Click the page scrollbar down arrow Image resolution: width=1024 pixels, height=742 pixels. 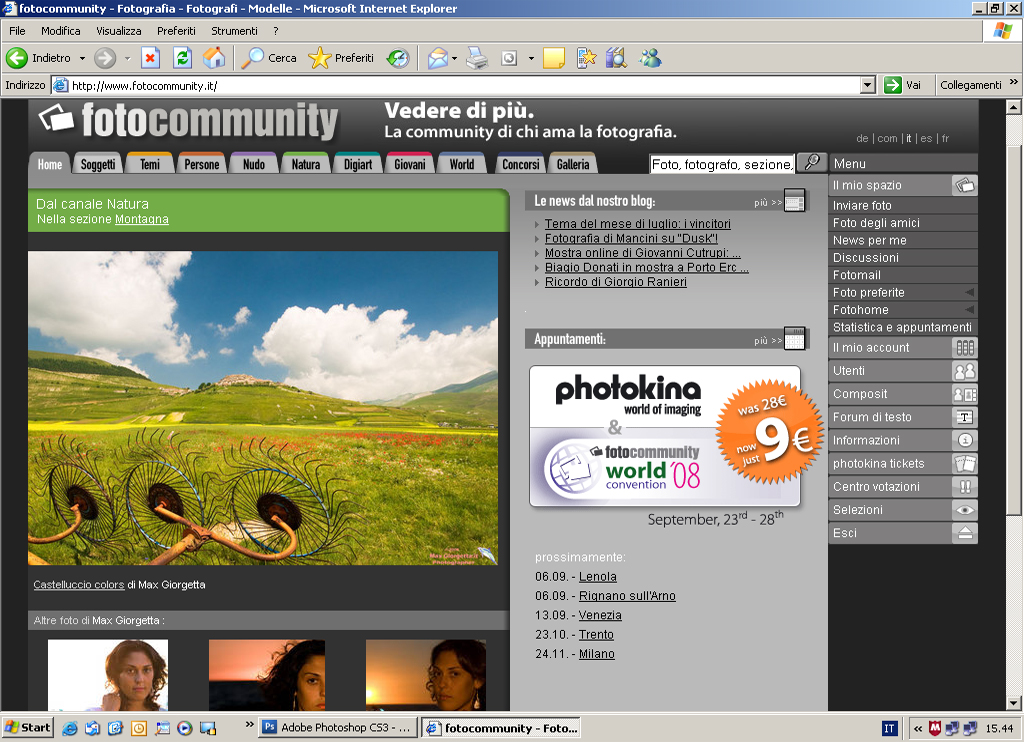[1014, 703]
